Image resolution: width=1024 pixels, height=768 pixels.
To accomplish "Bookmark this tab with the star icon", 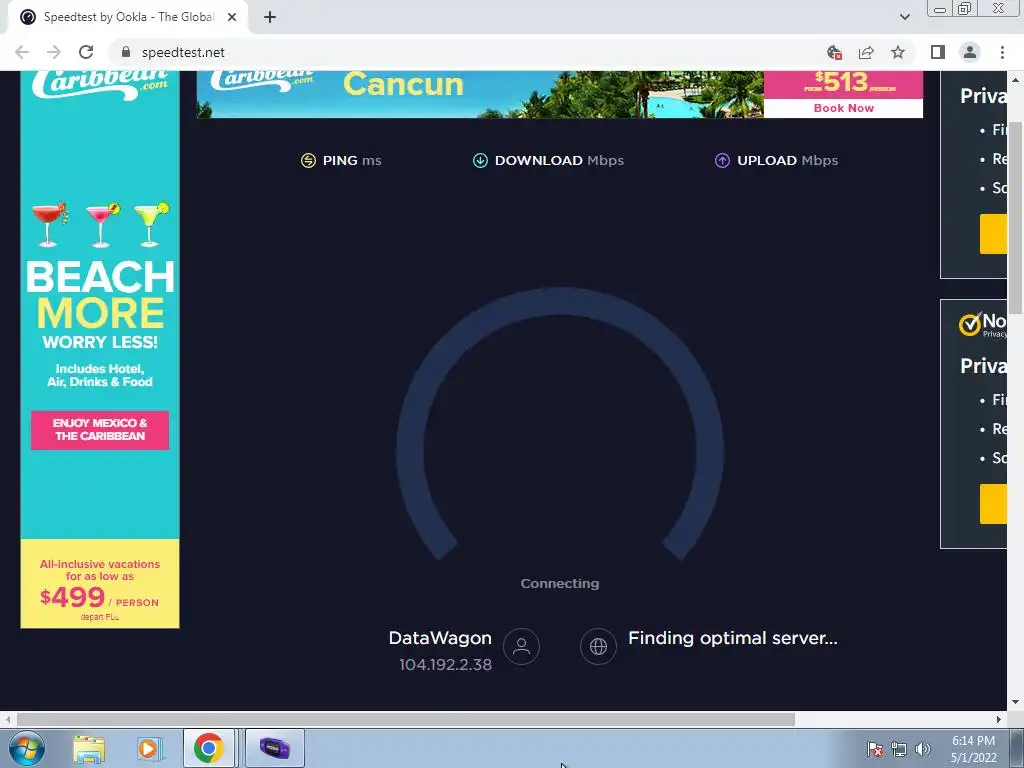I will (898, 52).
